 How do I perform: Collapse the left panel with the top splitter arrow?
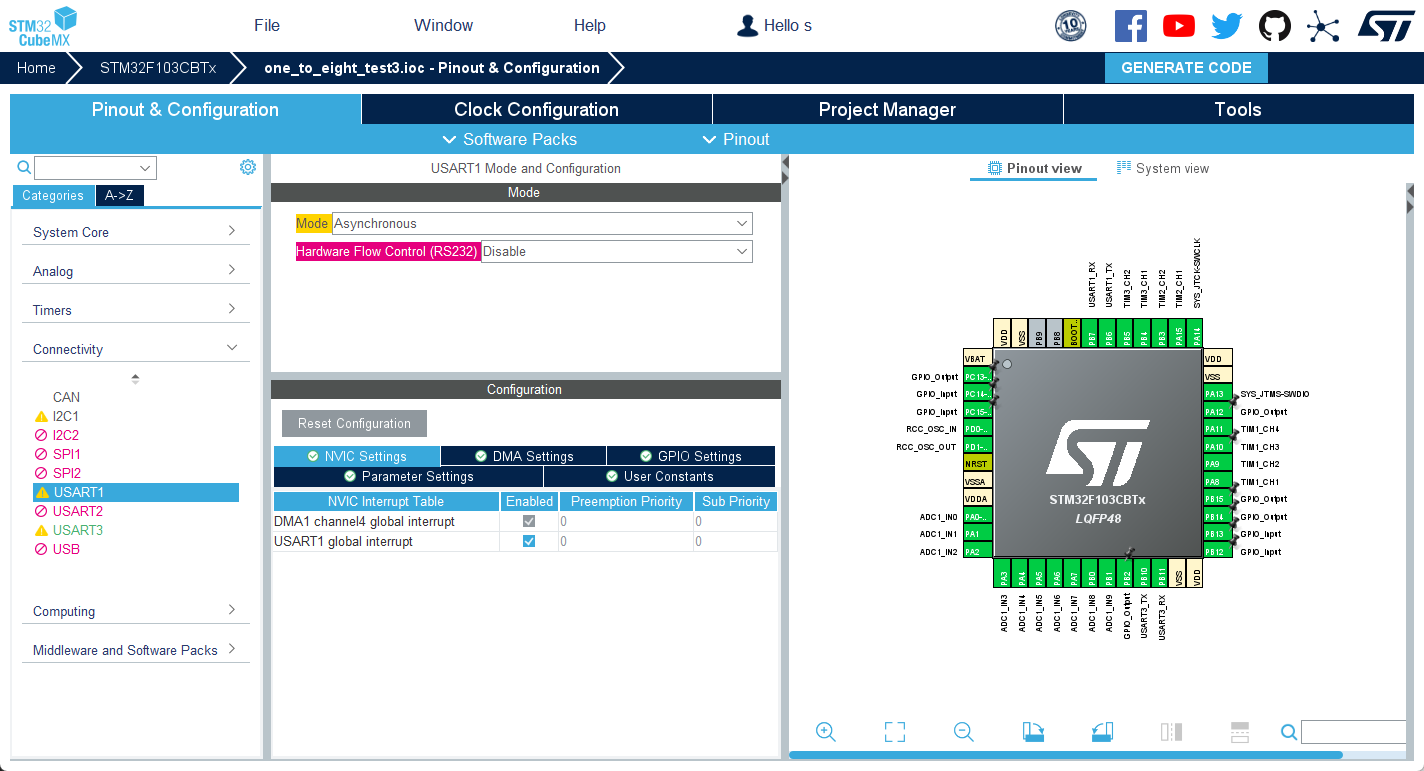coord(785,160)
